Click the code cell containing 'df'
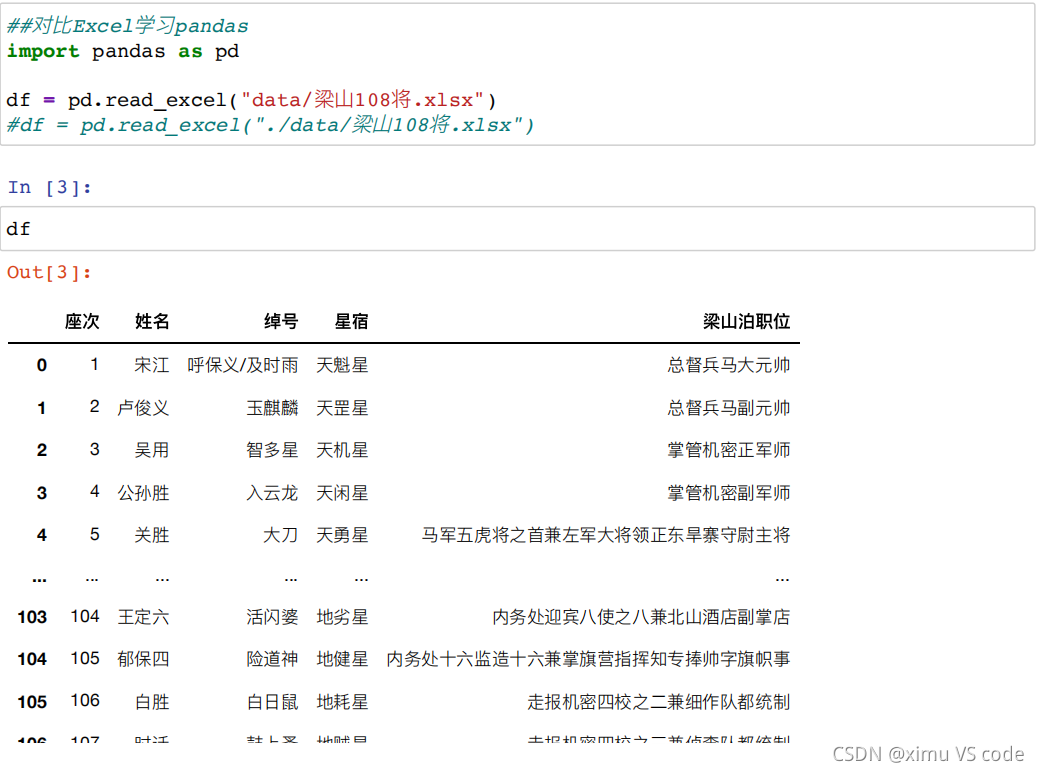This screenshot has height=772, width=1039. pos(518,229)
